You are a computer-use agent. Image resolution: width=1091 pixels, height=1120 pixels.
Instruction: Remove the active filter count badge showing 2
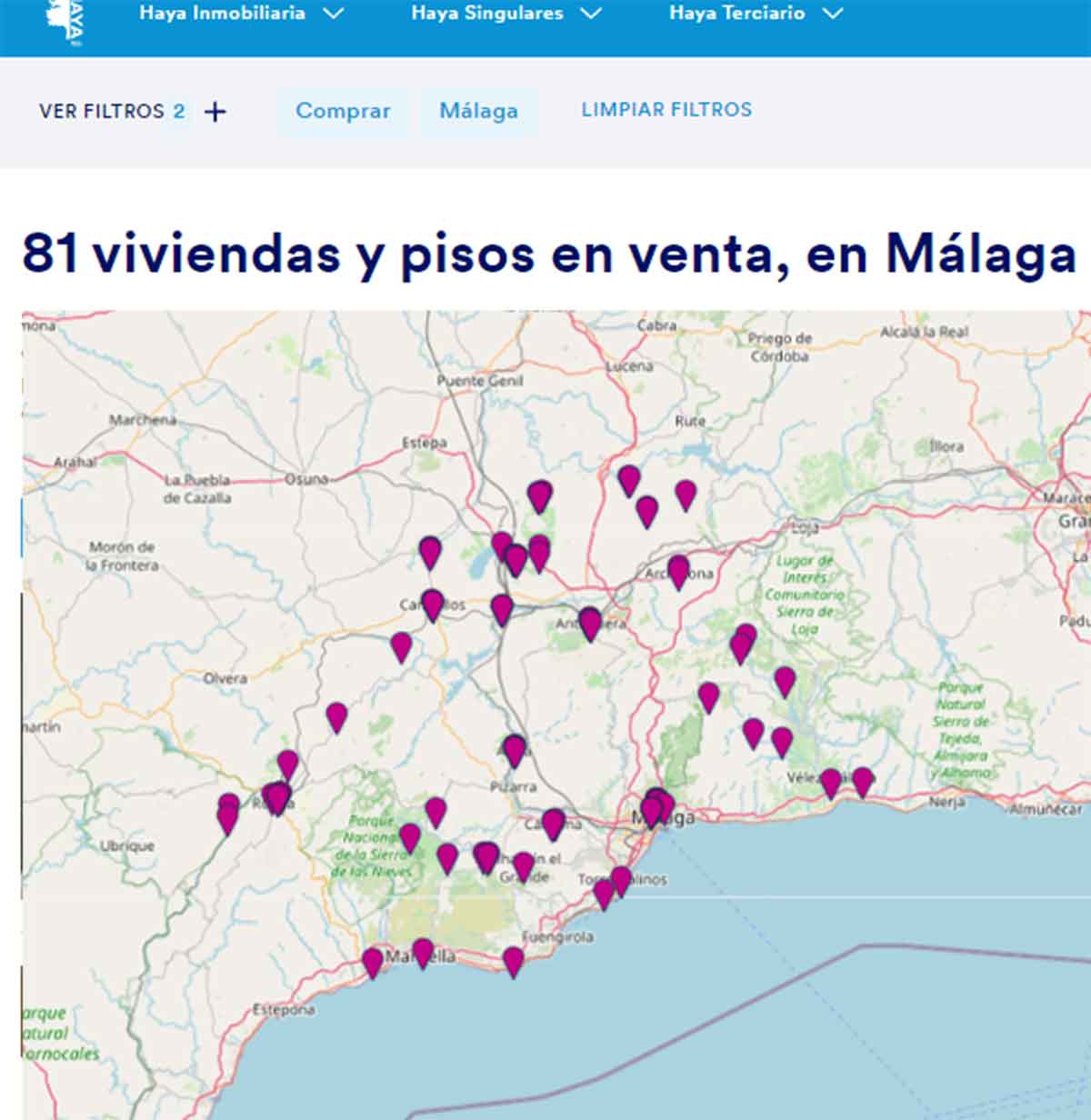pos(179,110)
